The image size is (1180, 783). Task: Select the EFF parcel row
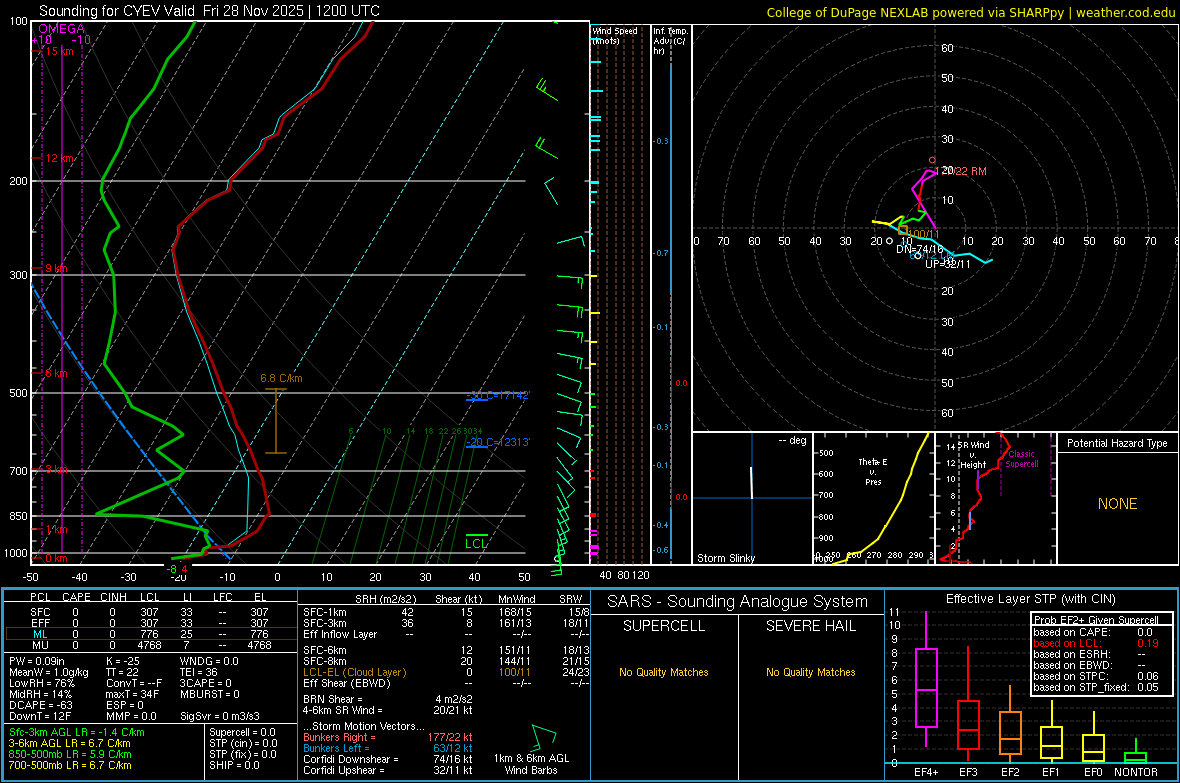pos(151,623)
